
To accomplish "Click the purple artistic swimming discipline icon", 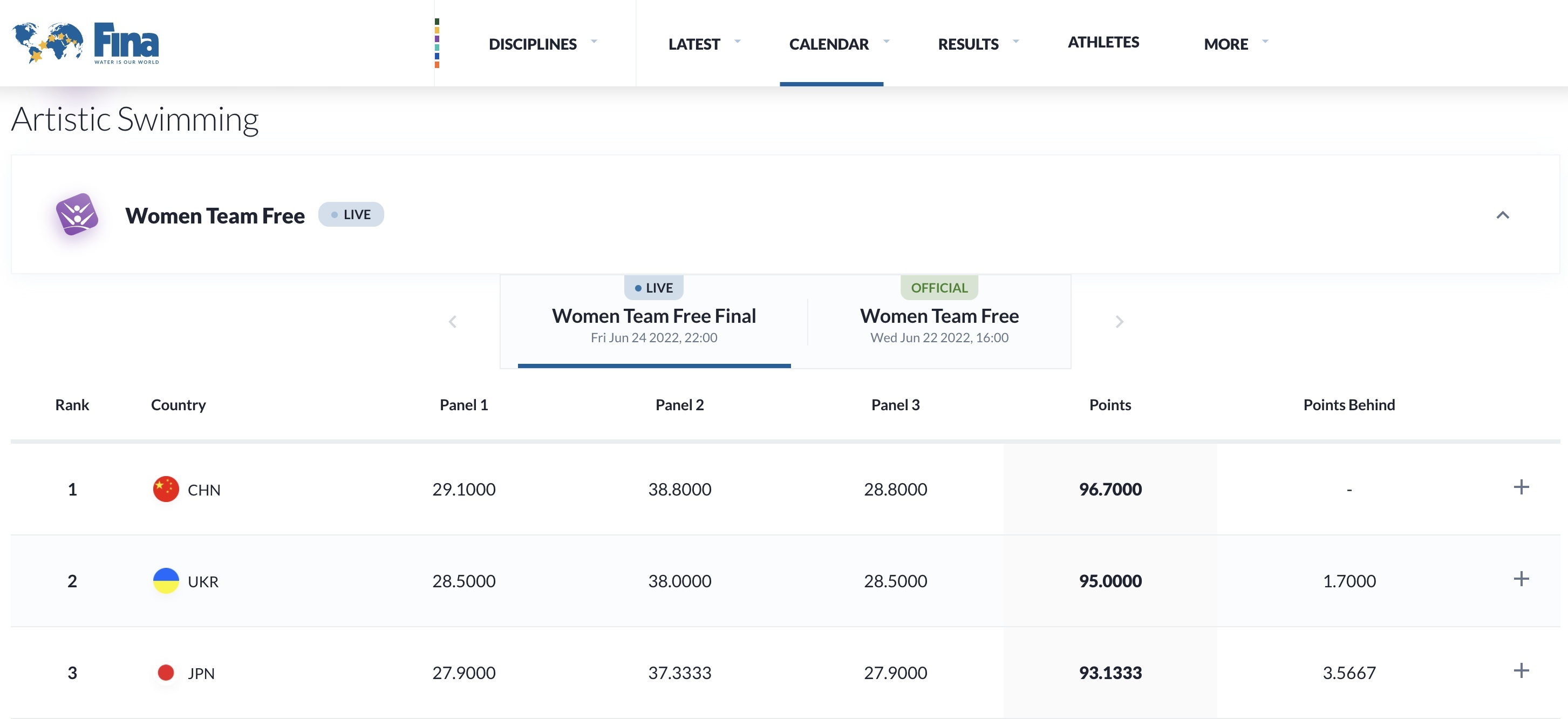I will (77, 214).
